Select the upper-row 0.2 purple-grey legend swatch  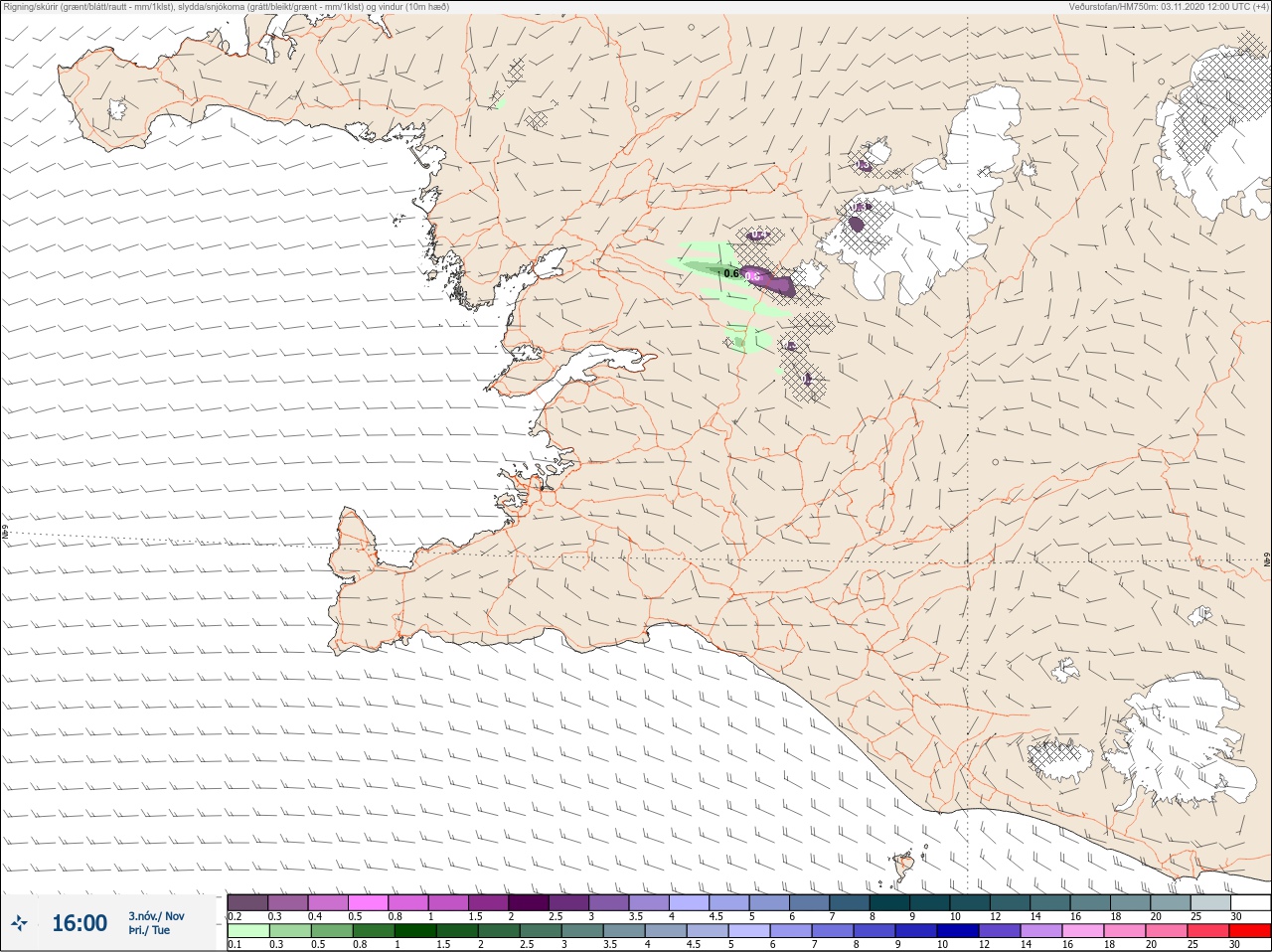[247, 902]
